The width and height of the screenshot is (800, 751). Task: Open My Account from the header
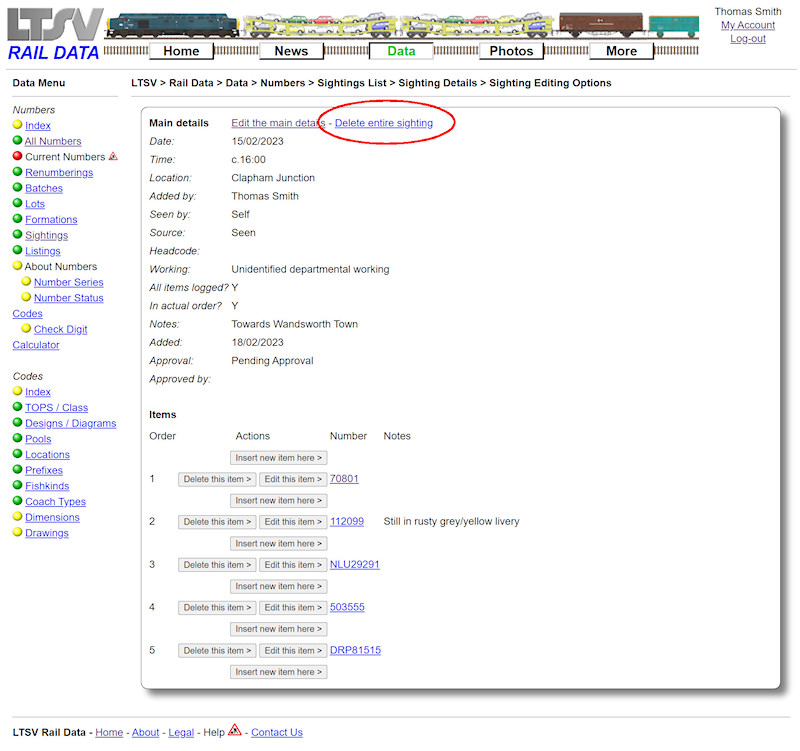pyautogui.click(x=747, y=25)
